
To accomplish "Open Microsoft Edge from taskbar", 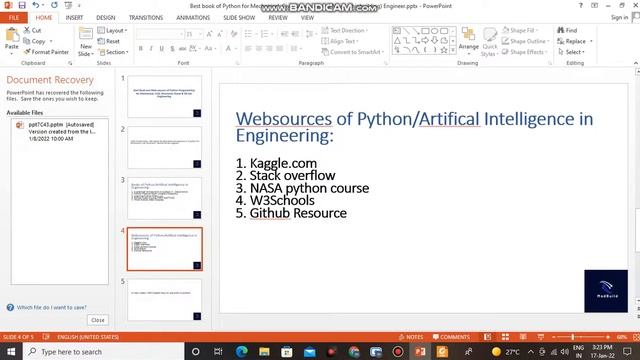I will pos(242,351).
